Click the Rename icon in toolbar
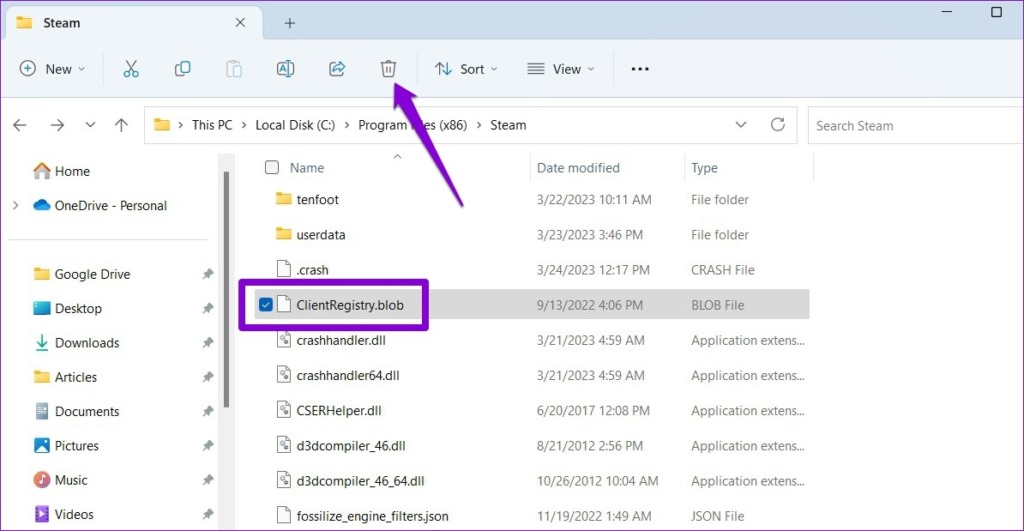This screenshot has width=1024, height=531. pyautogui.click(x=285, y=69)
